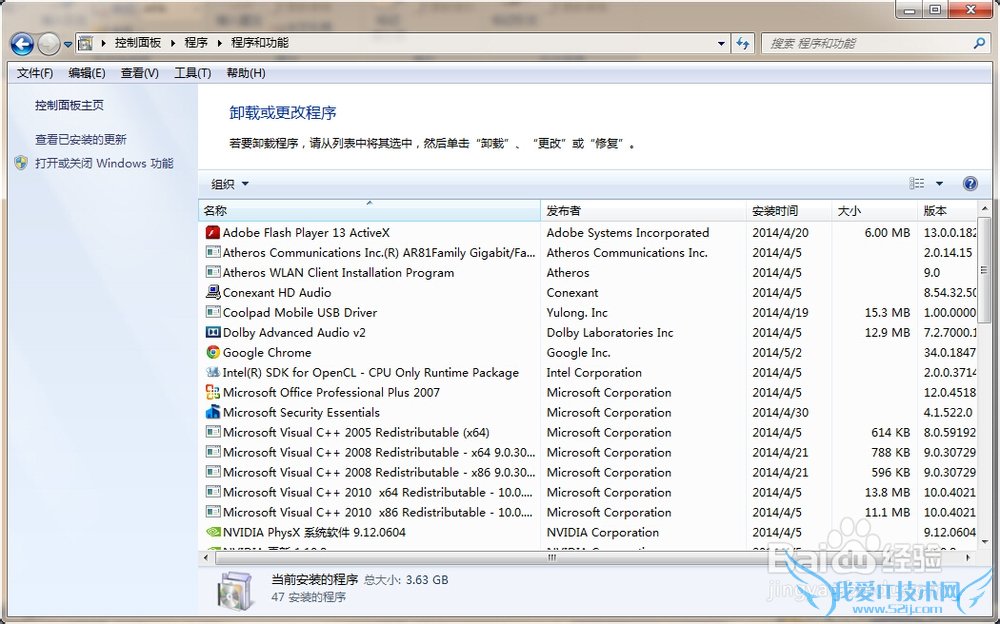Open recent pages dropdown arrow

tap(68, 45)
